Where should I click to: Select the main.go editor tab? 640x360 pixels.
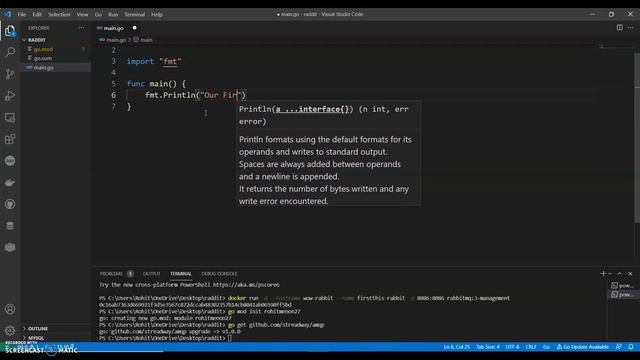113,28
